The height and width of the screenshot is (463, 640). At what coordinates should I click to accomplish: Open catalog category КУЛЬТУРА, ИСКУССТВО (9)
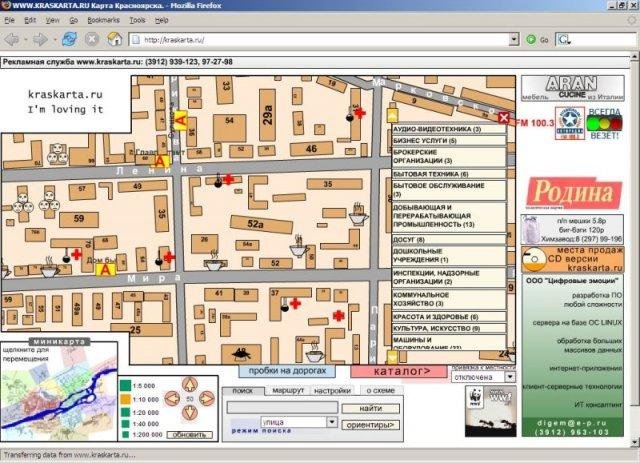click(x=449, y=328)
